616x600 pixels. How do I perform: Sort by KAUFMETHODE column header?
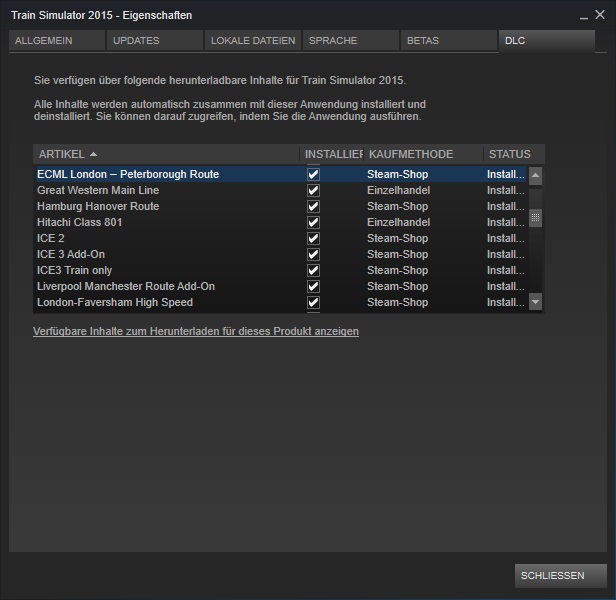tap(424, 154)
